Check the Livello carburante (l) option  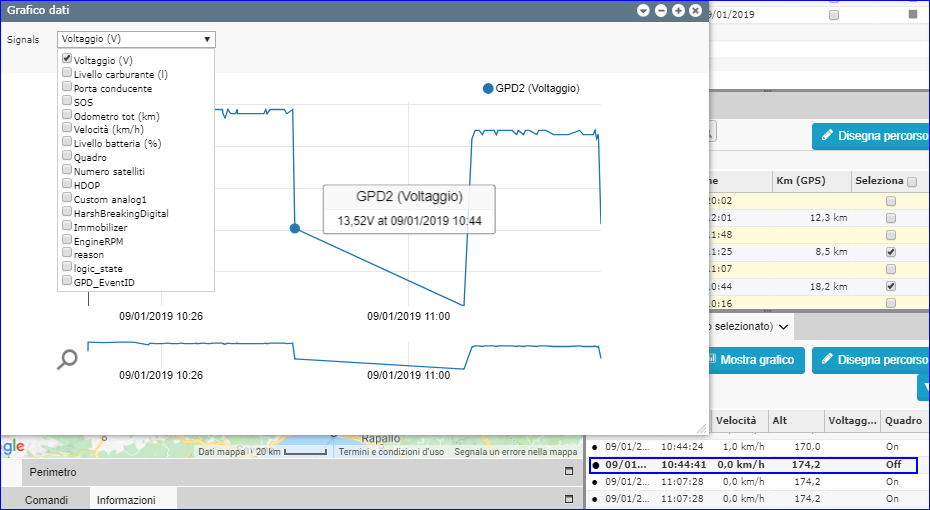click(x=67, y=73)
